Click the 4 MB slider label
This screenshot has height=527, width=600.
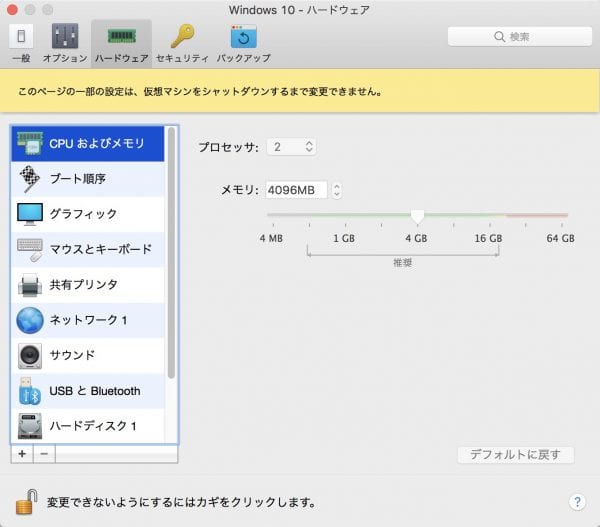[x=271, y=238]
